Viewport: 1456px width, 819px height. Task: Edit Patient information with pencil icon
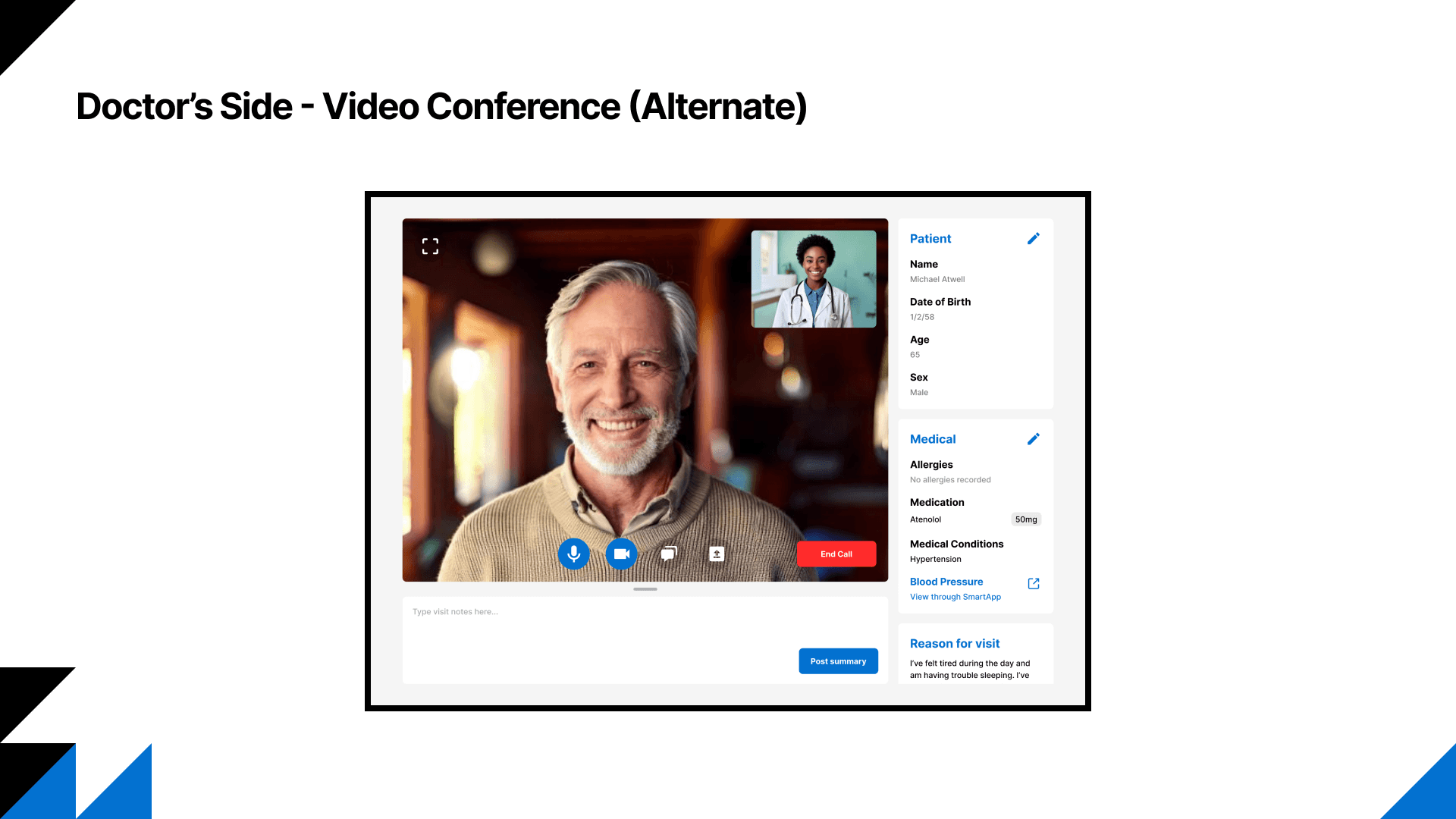click(1033, 239)
